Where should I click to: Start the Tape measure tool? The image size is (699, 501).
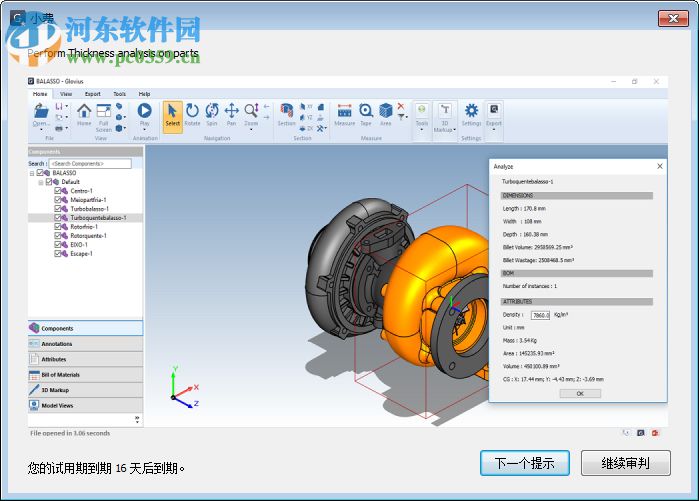pyautogui.click(x=366, y=115)
